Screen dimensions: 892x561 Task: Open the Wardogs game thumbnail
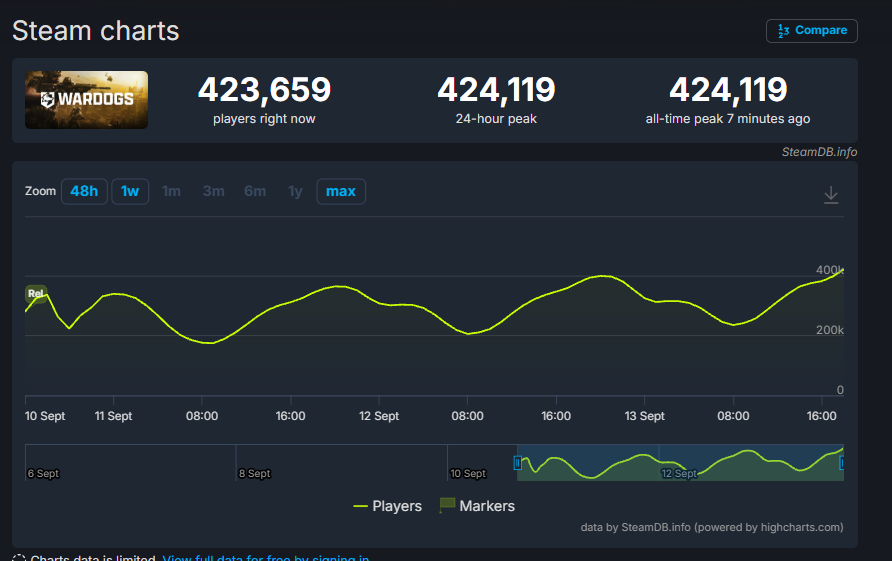point(86,100)
